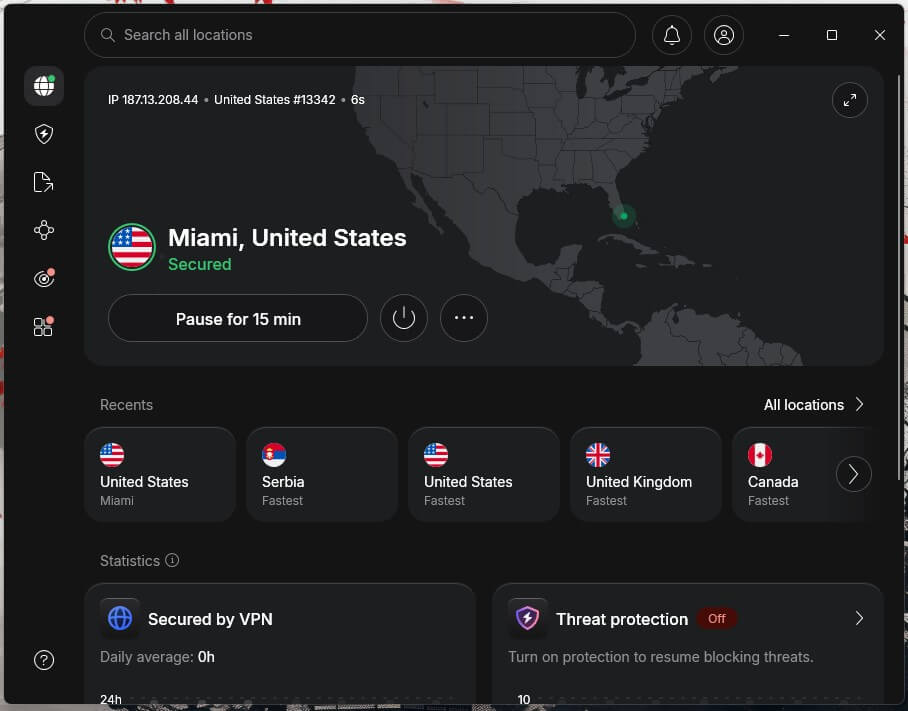Expand the map with the arrows icon
This screenshot has width=908, height=711.
point(850,100)
